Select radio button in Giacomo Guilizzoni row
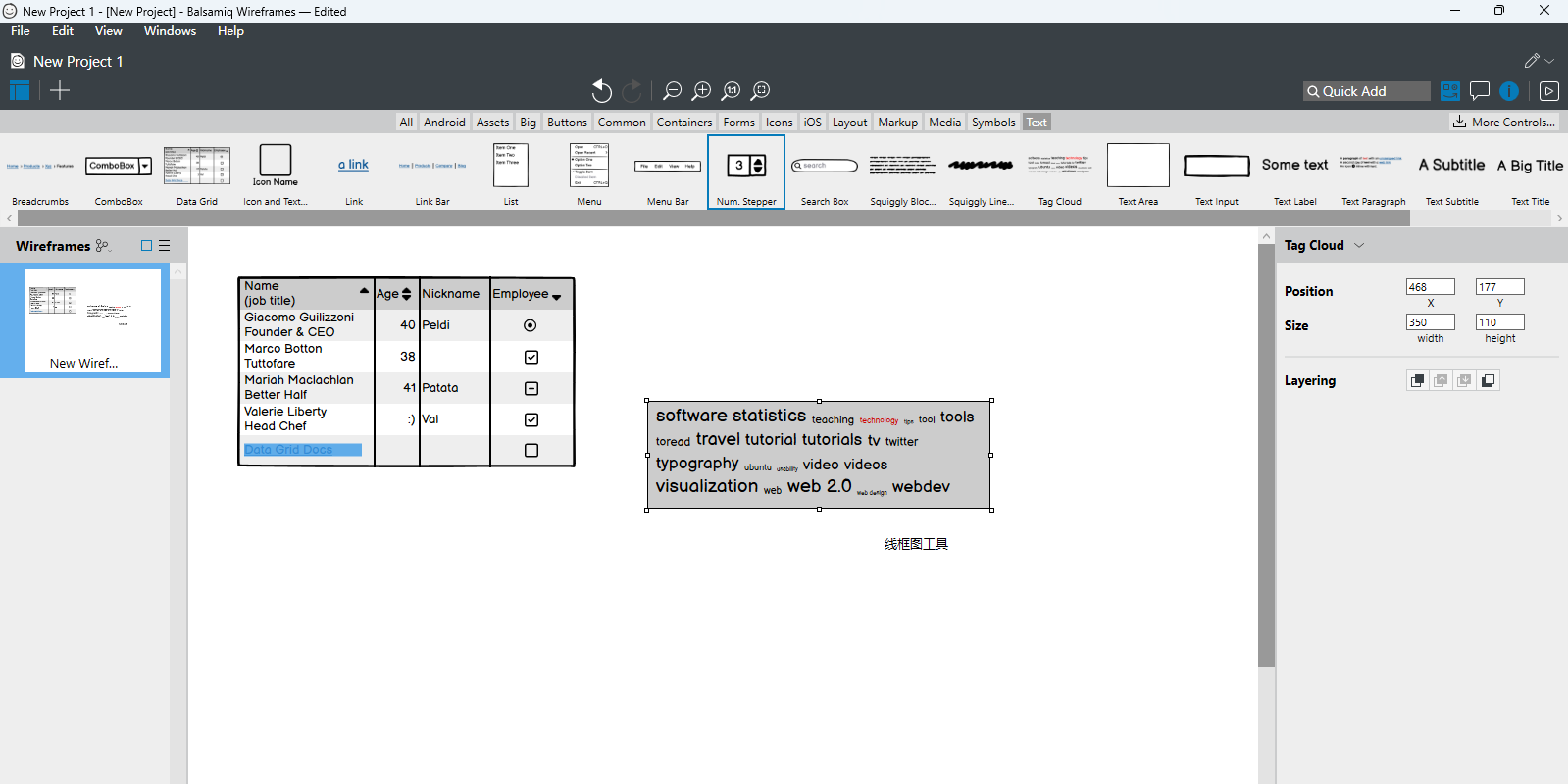 click(x=531, y=325)
